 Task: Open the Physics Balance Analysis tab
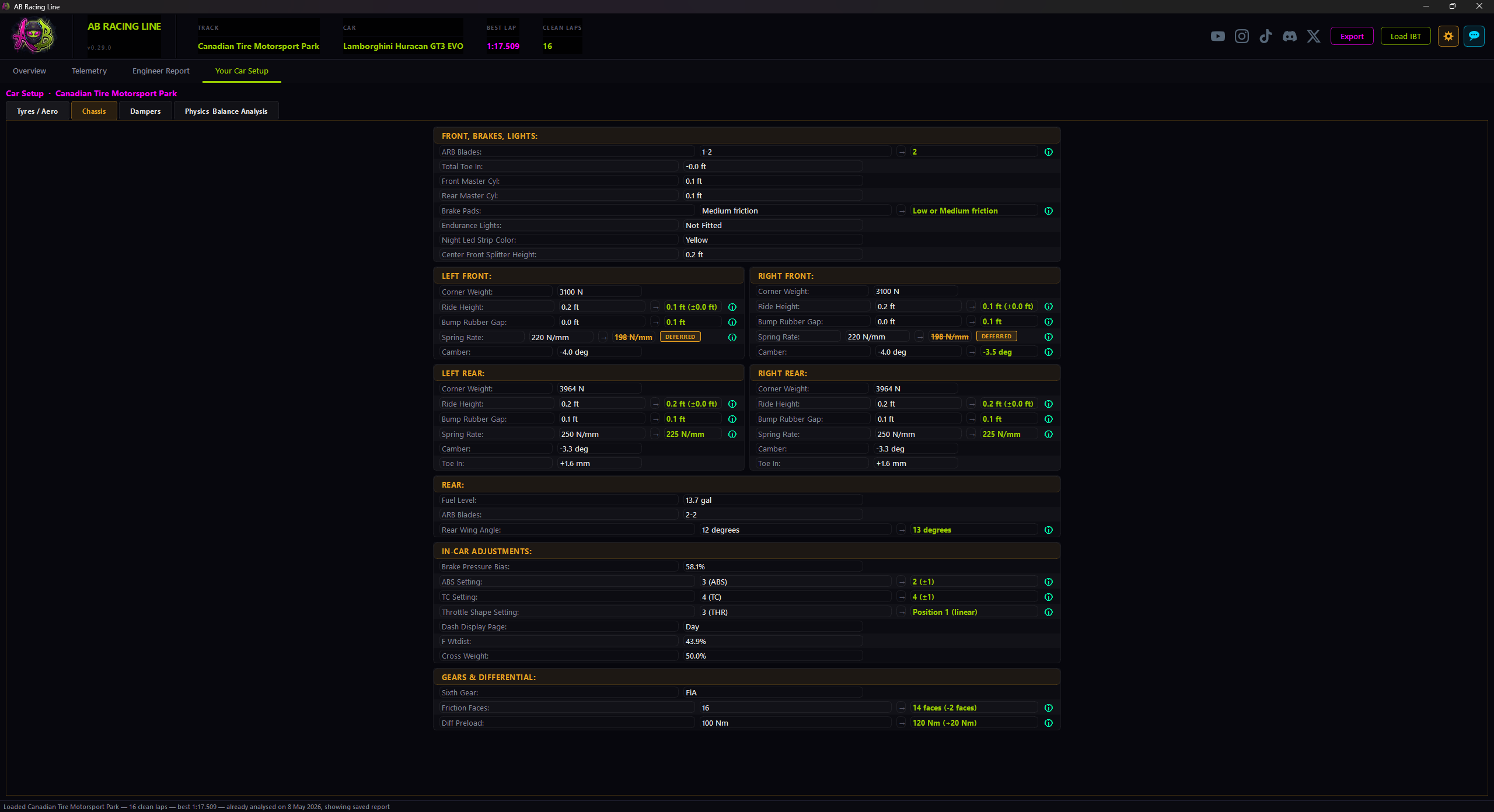point(226,111)
